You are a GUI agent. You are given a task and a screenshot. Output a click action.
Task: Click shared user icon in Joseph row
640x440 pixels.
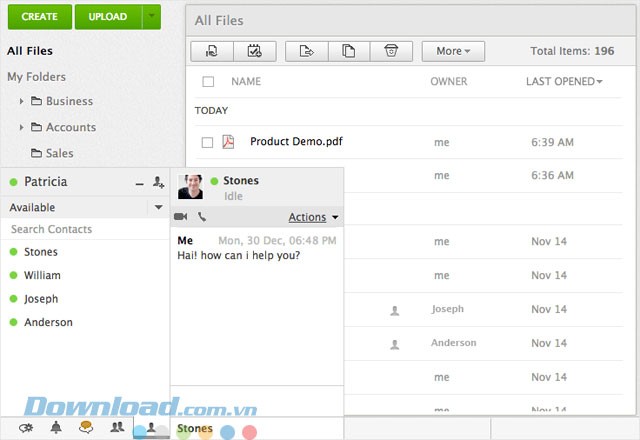point(395,311)
